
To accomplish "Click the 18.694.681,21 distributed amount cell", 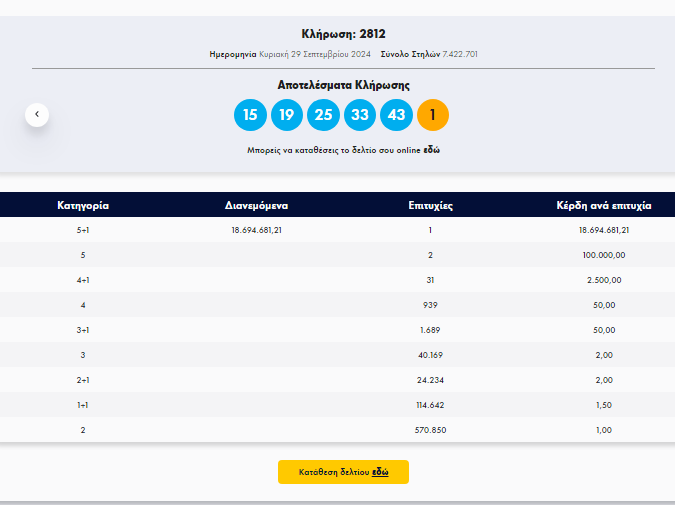I will (x=257, y=230).
